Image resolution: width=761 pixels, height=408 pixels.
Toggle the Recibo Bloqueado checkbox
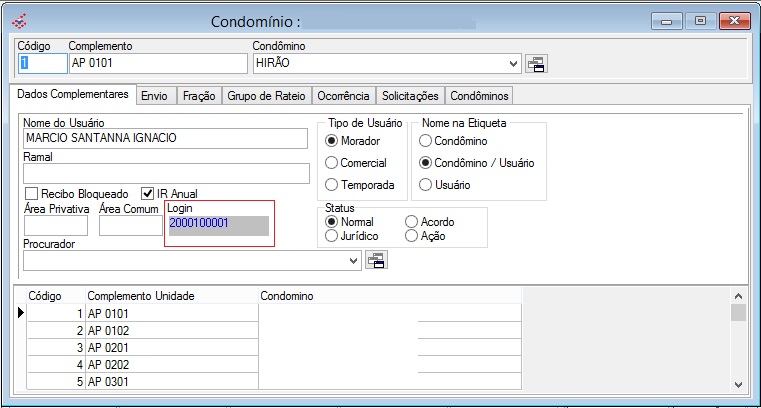32,193
